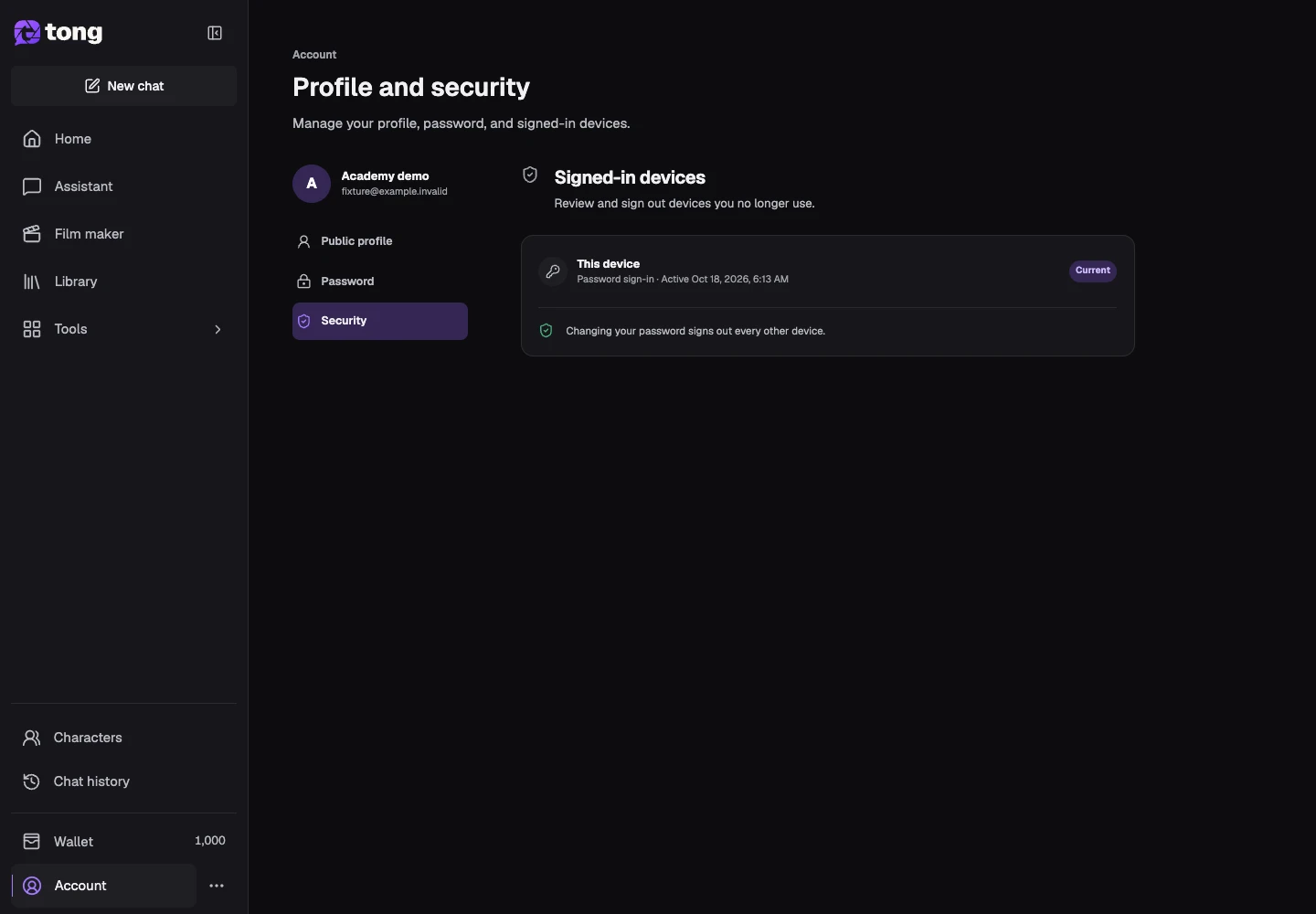Click the Characters people icon
This screenshot has height=914, width=1316.
click(32, 738)
